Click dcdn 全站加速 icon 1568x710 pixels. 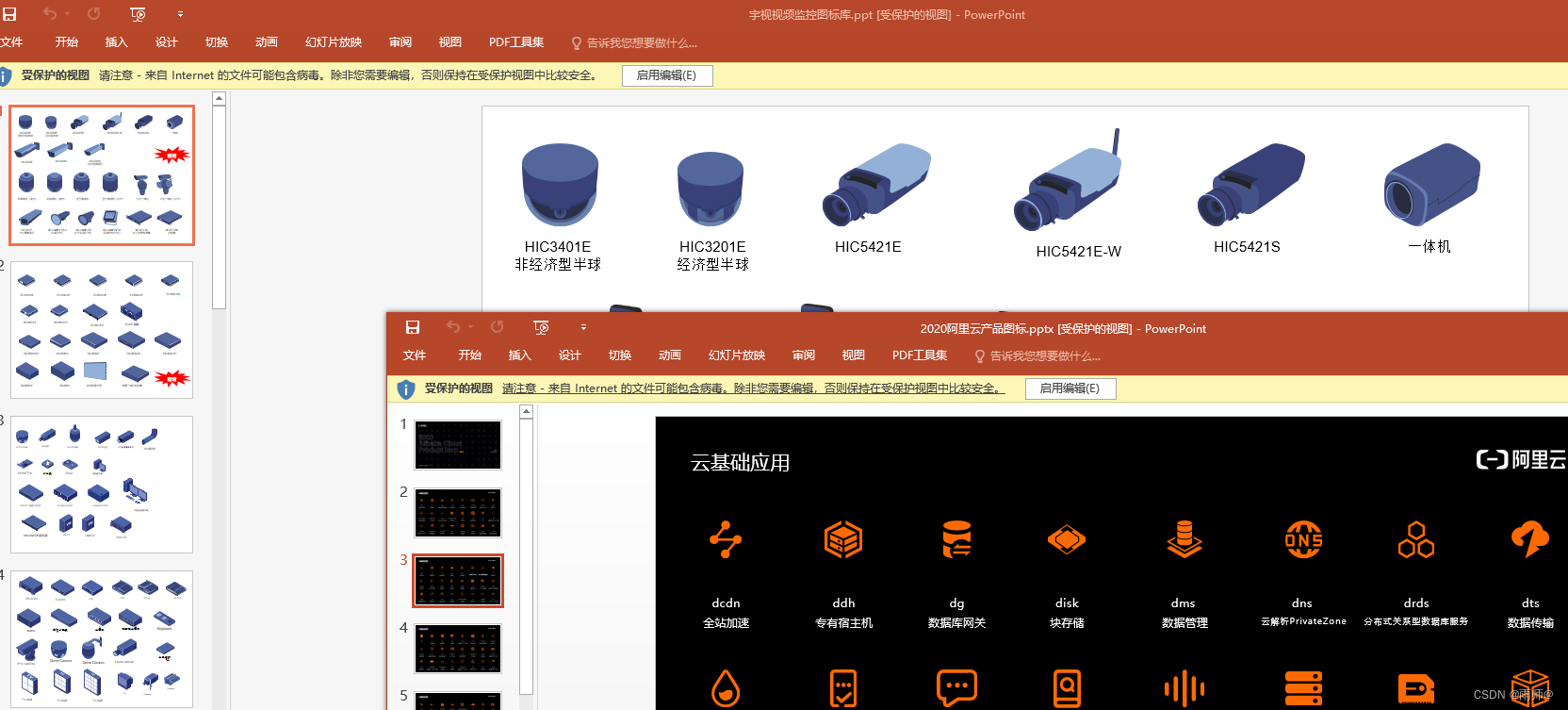(726, 540)
